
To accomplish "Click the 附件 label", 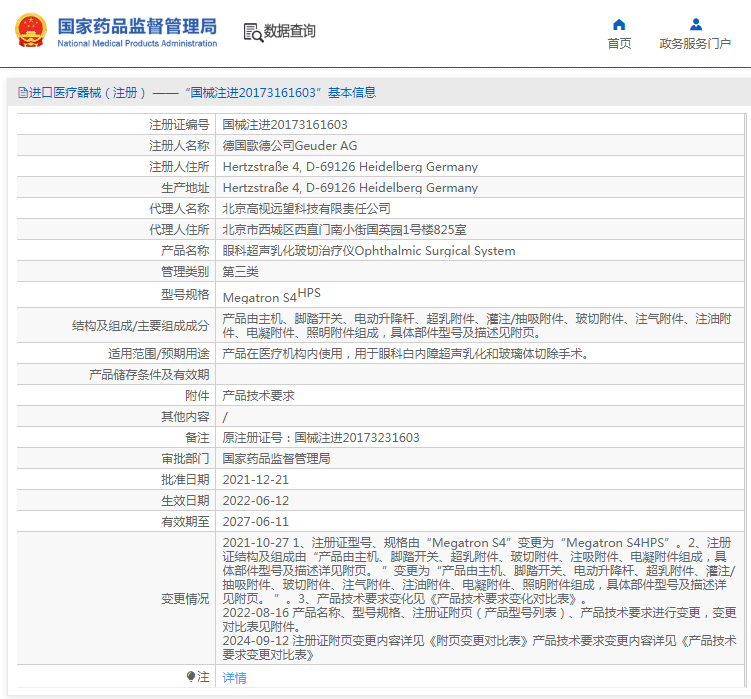I will (197, 395).
